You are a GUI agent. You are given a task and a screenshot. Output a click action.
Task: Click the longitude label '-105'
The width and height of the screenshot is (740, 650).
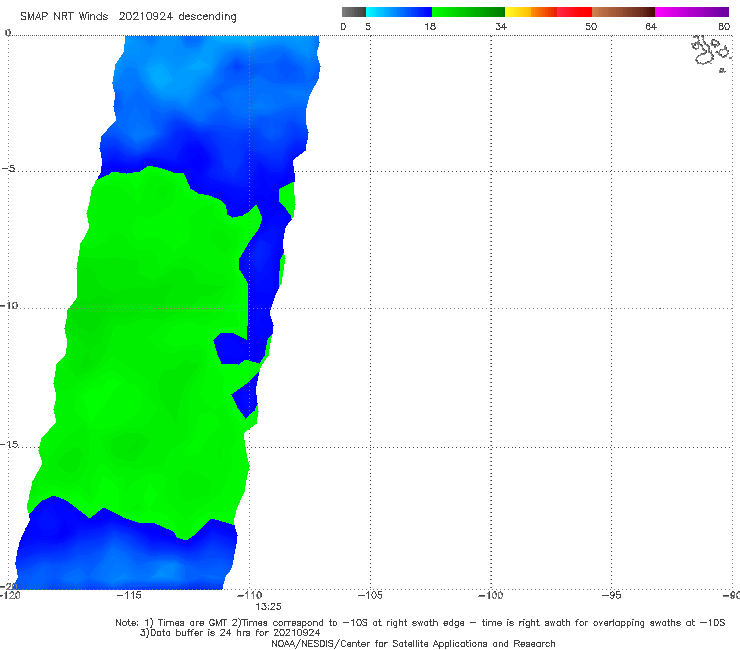(370, 595)
